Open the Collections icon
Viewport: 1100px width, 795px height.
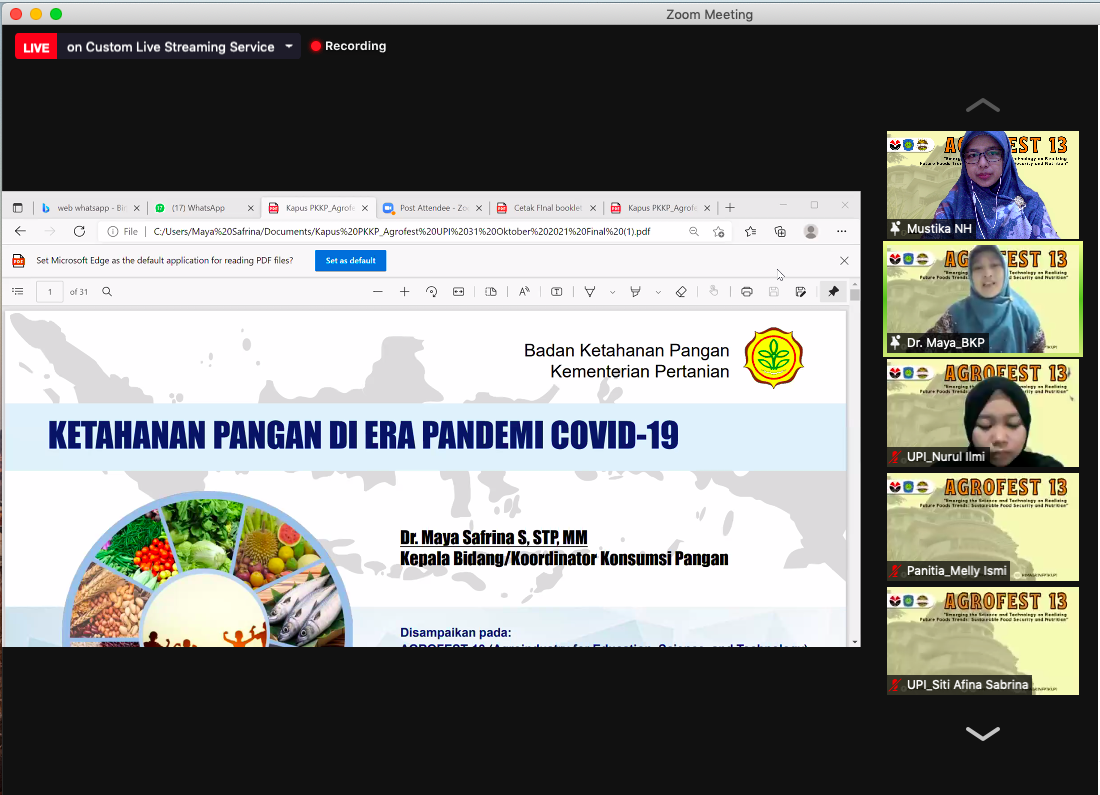coord(780,232)
